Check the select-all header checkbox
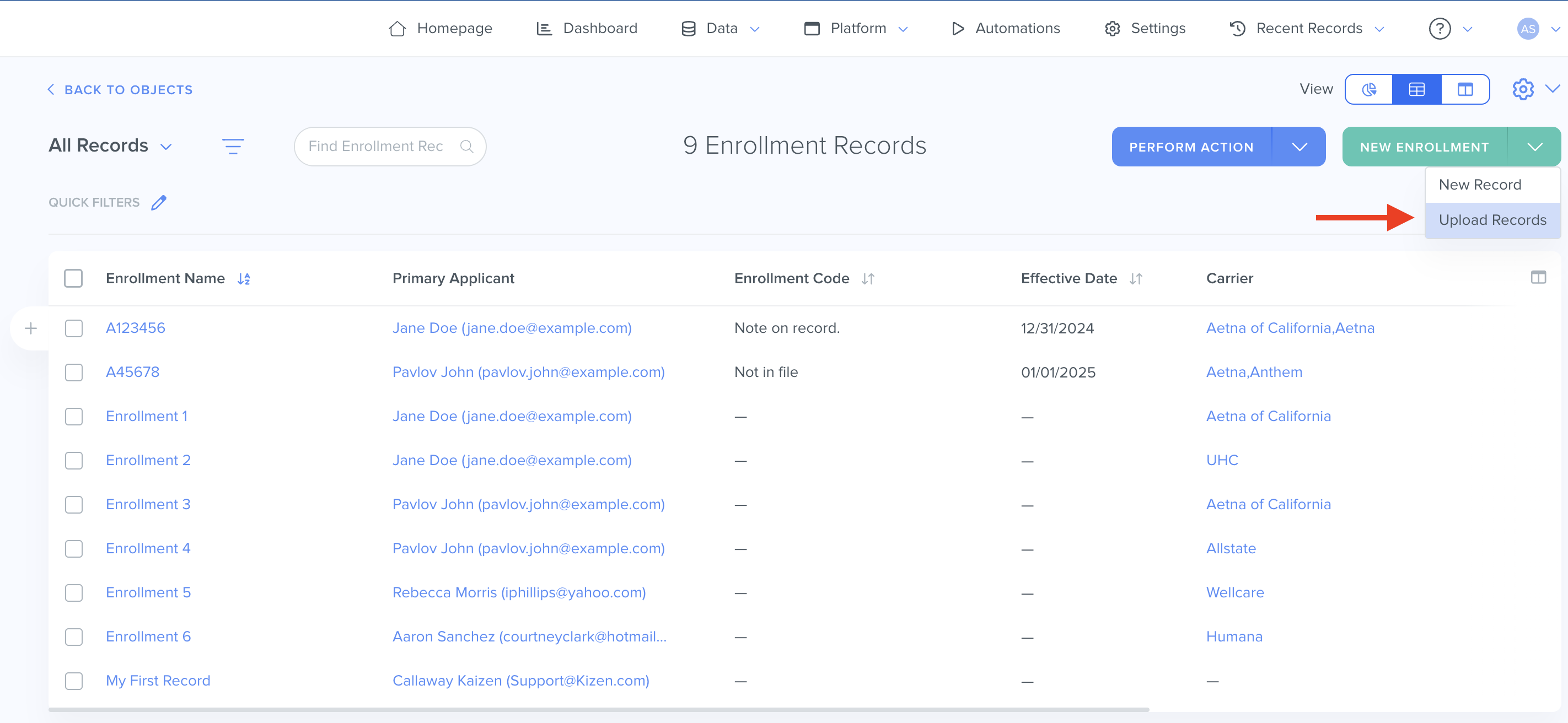The image size is (1568, 723). pyautogui.click(x=74, y=279)
